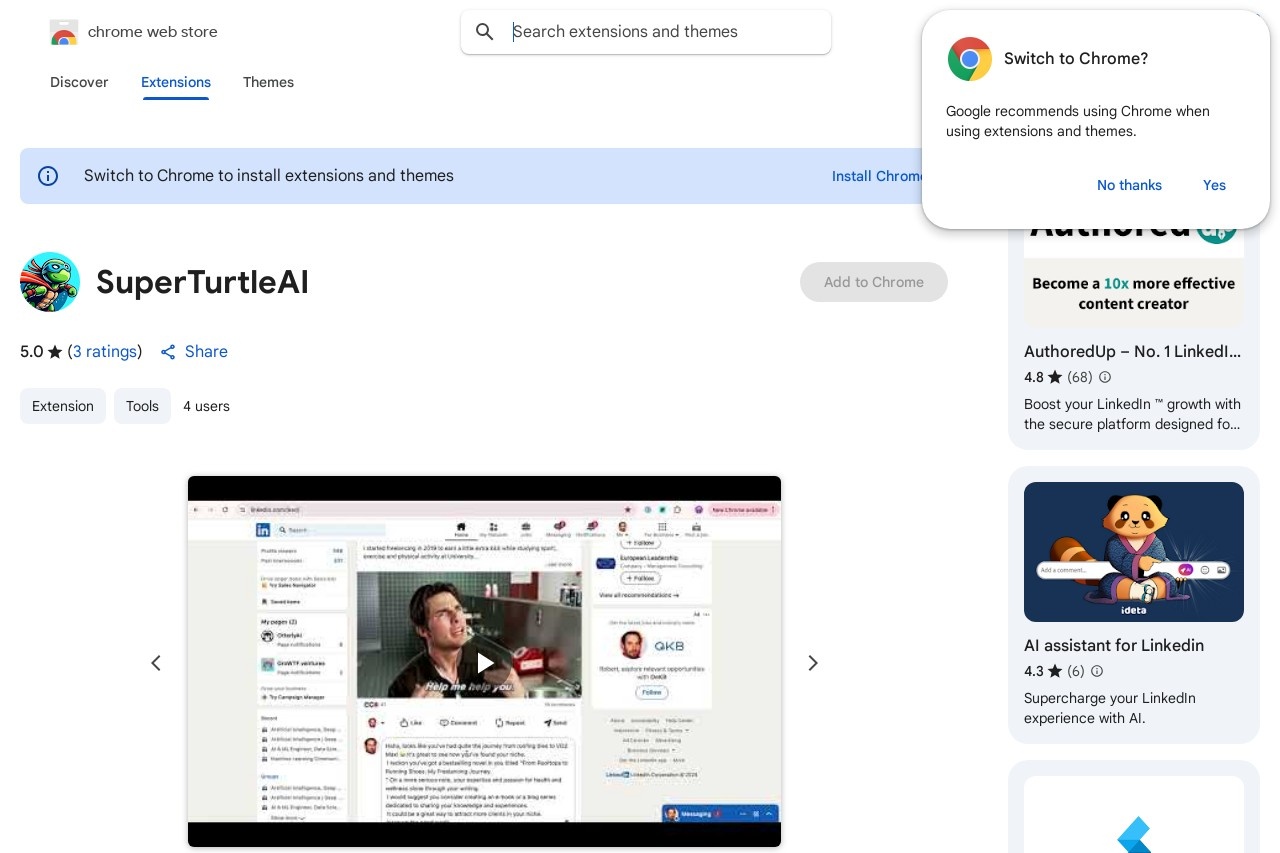This screenshot has height=853, width=1280.
Task: Open the AuthoredUp promo image
Action: click(x=1134, y=277)
